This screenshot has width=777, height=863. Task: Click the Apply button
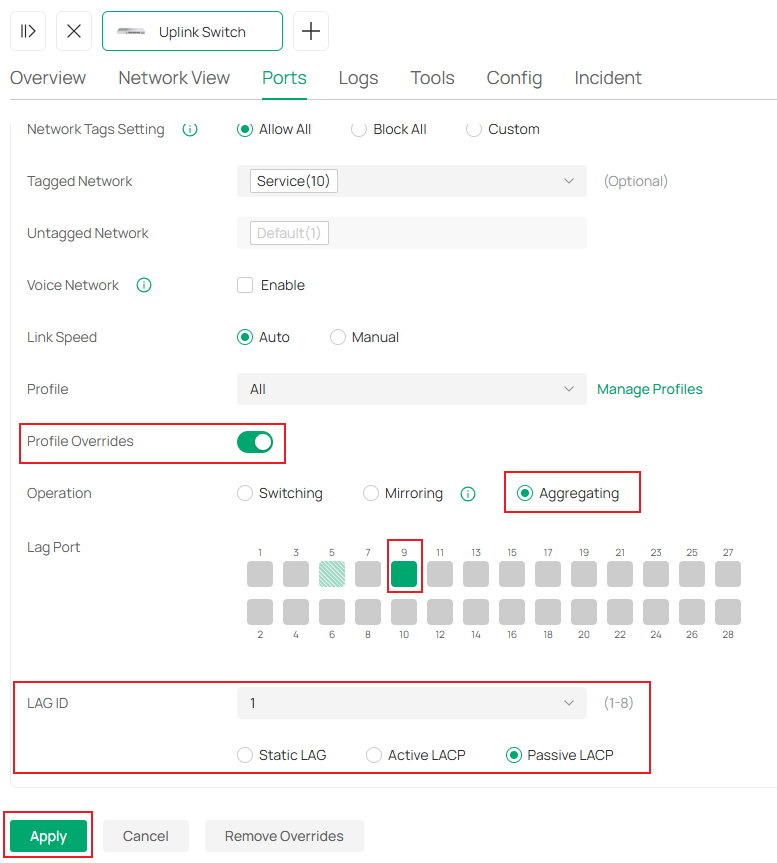tap(48, 836)
